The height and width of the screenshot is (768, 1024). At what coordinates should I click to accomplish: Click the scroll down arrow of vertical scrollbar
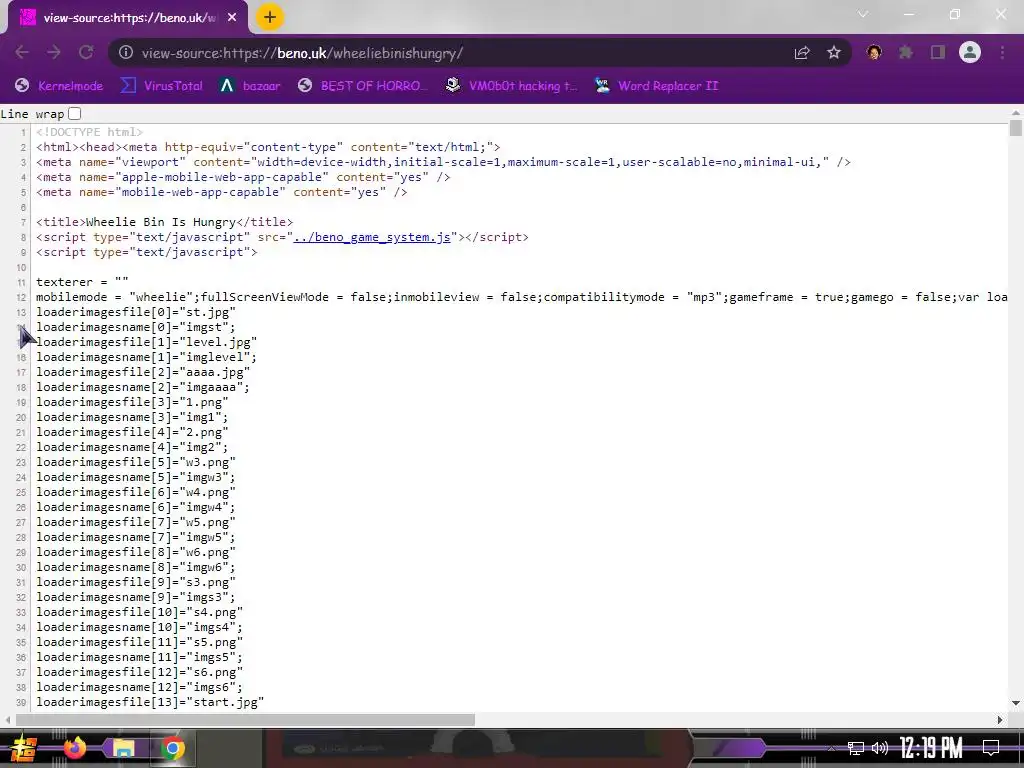1016,703
